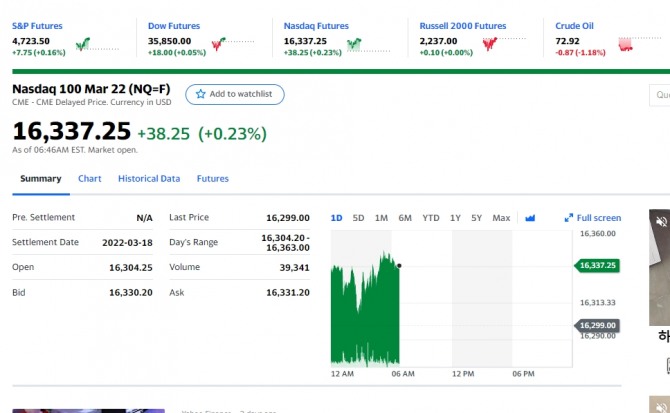Open the Crude Oil link
This screenshot has width=670, height=413.
click(x=574, y=26)
